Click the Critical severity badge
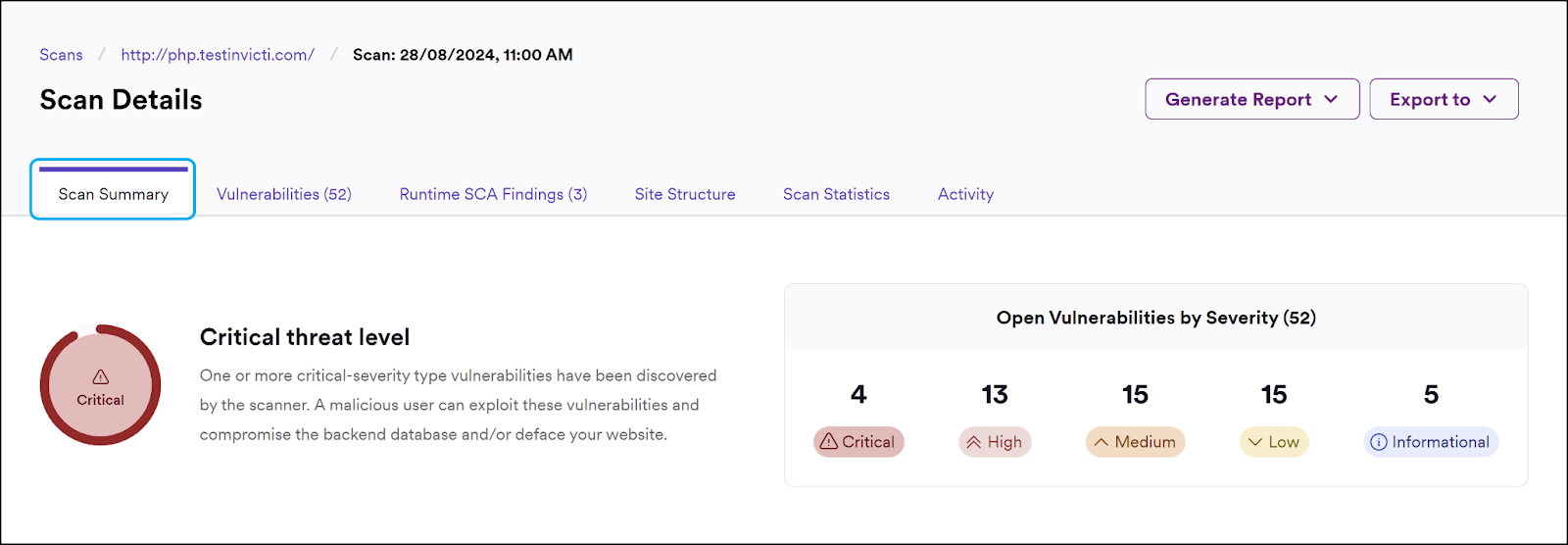 [x=858, y=442]
